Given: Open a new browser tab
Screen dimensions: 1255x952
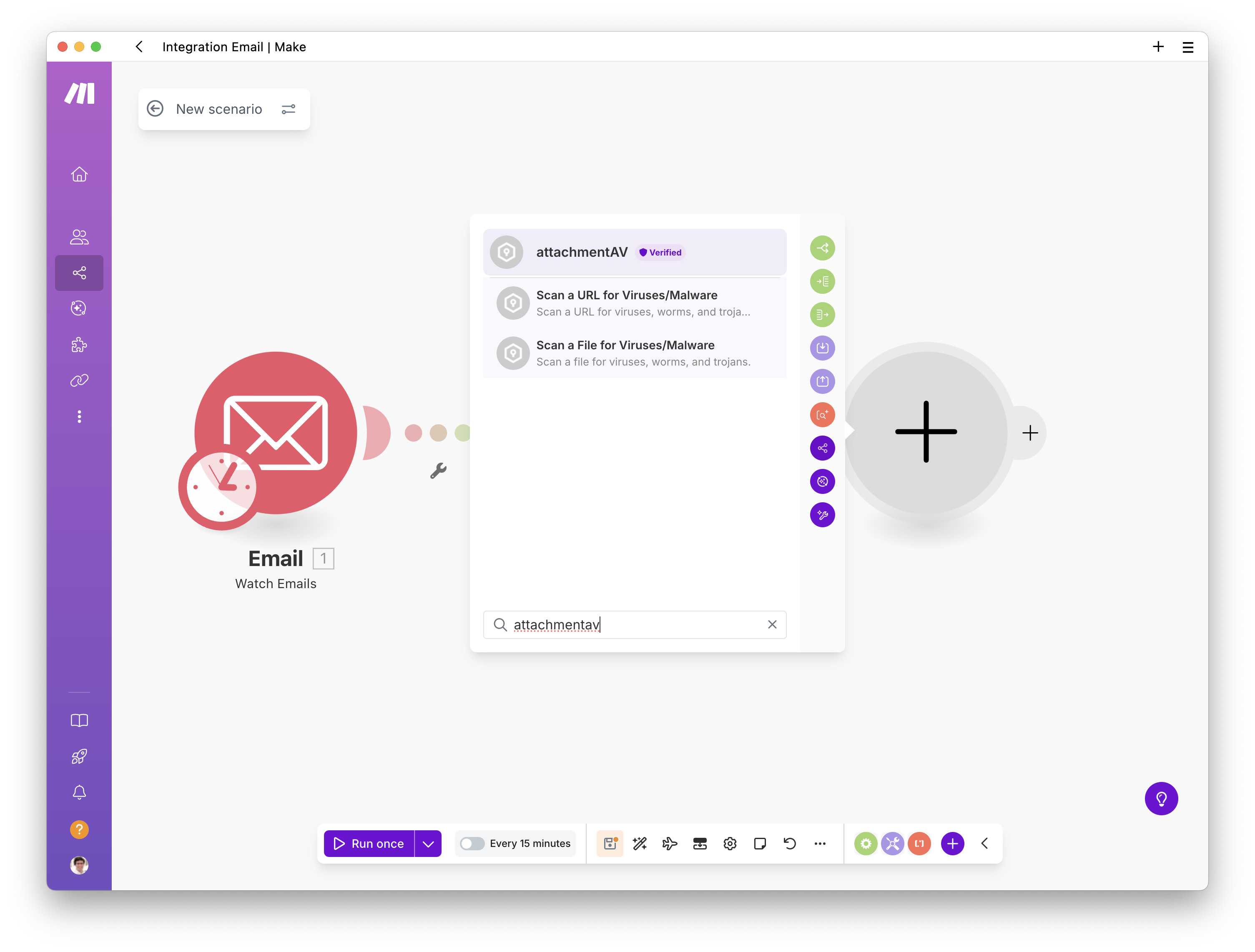Looking at the screenshot, I should tap(1159, 47).
